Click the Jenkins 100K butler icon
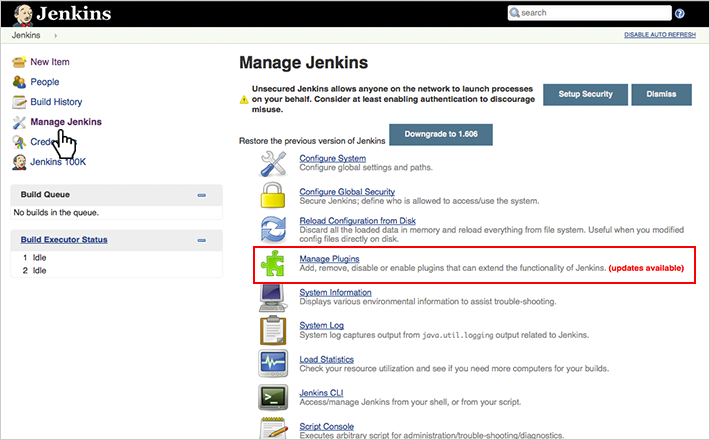The width and height of the screenshot is (710, 440). click(19, 162)
